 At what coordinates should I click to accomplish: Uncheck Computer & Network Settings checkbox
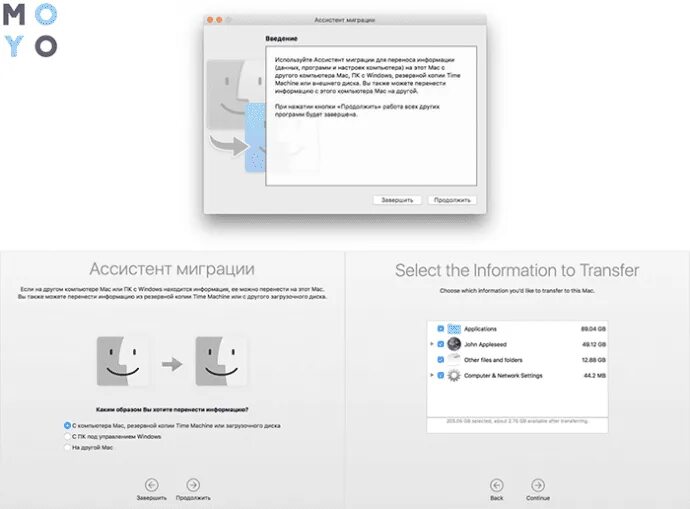pyautogui.click(x=440, y=375)
